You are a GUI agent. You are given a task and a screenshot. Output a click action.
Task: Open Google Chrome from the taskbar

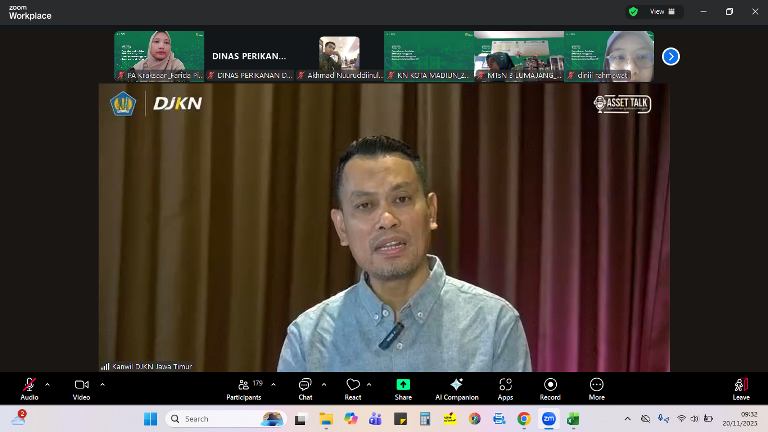pos(524,419)
